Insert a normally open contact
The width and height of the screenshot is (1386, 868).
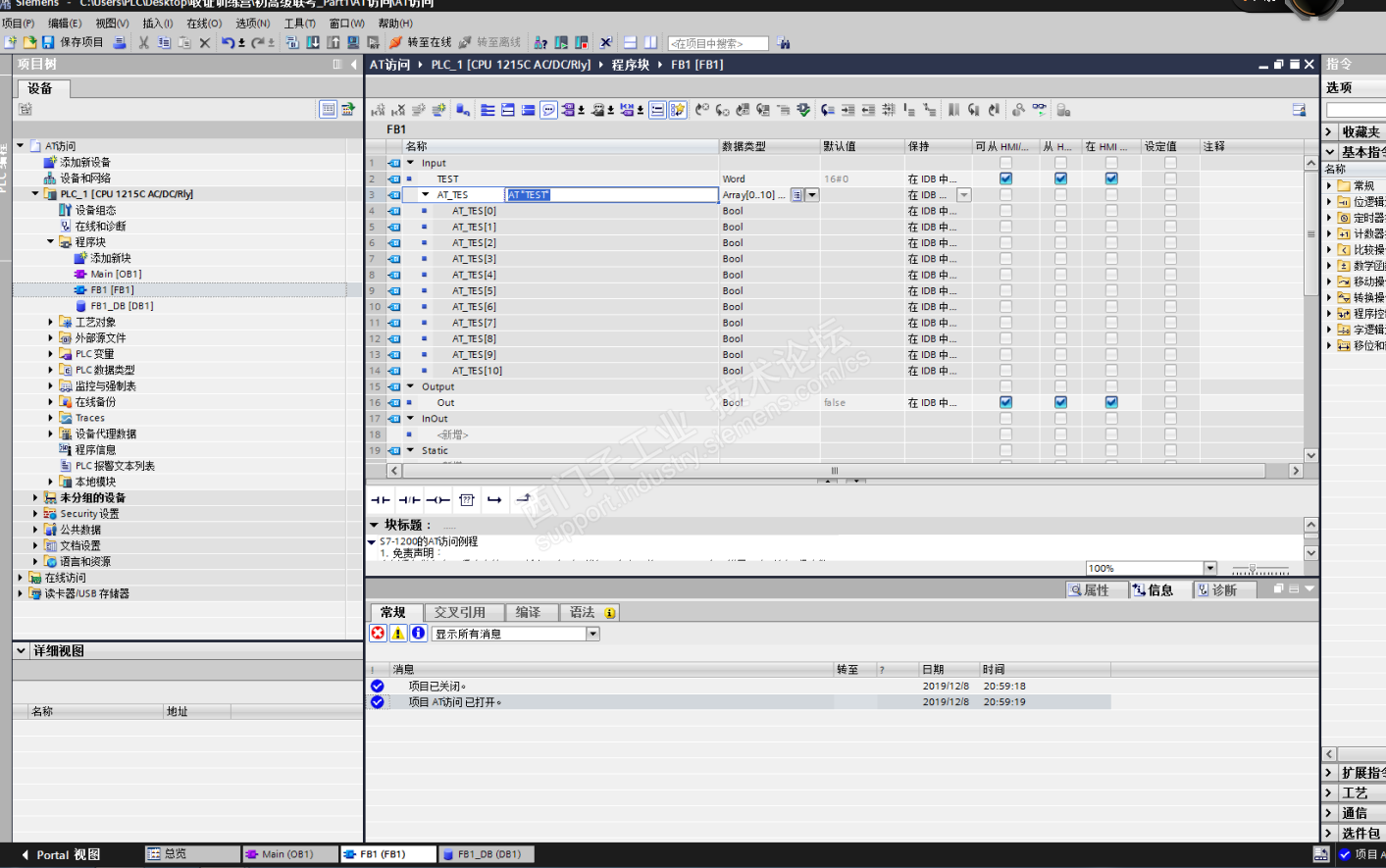pyautogui.click(x=381, y=500)
